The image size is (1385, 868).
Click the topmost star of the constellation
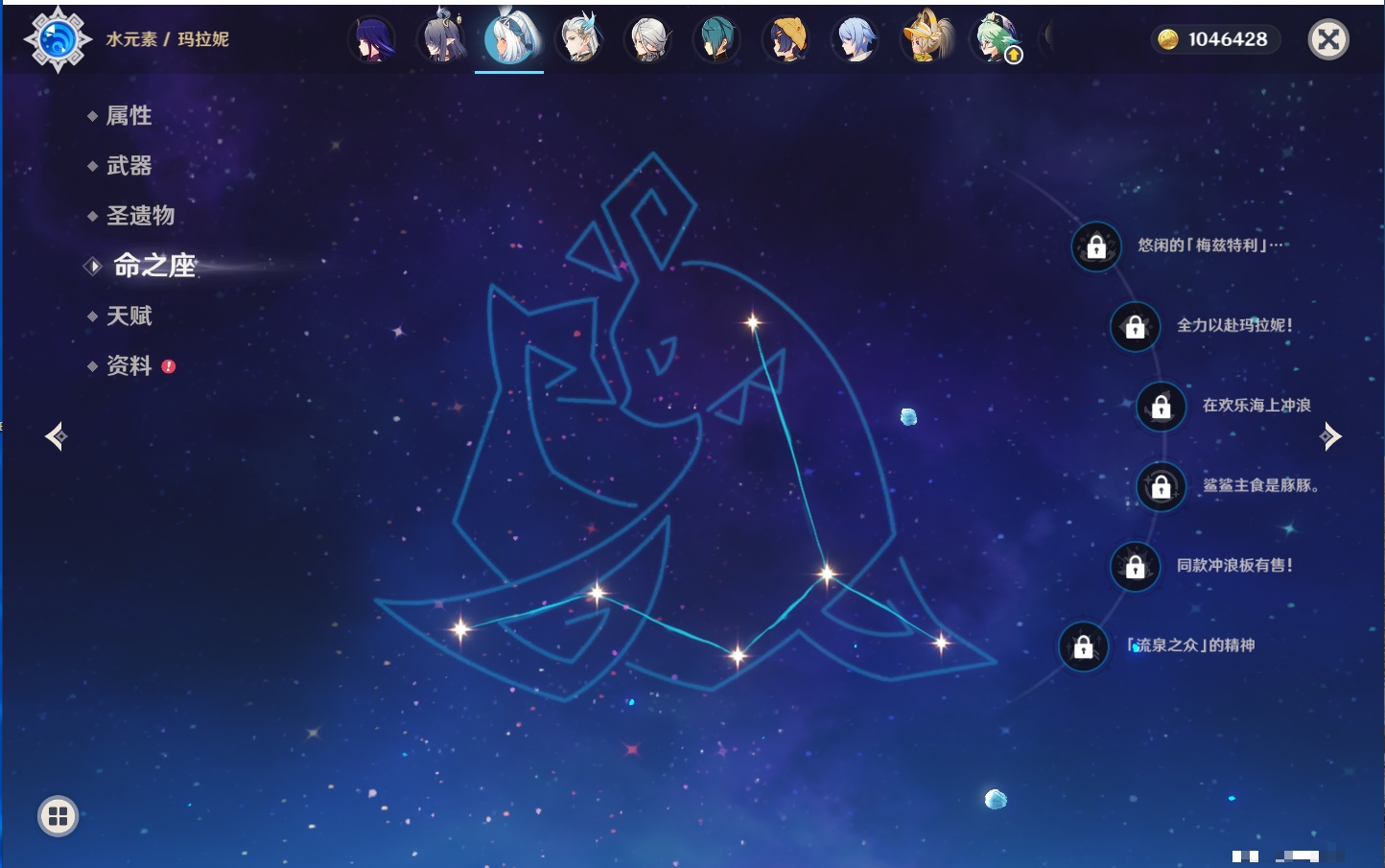(x=753, y=322)
